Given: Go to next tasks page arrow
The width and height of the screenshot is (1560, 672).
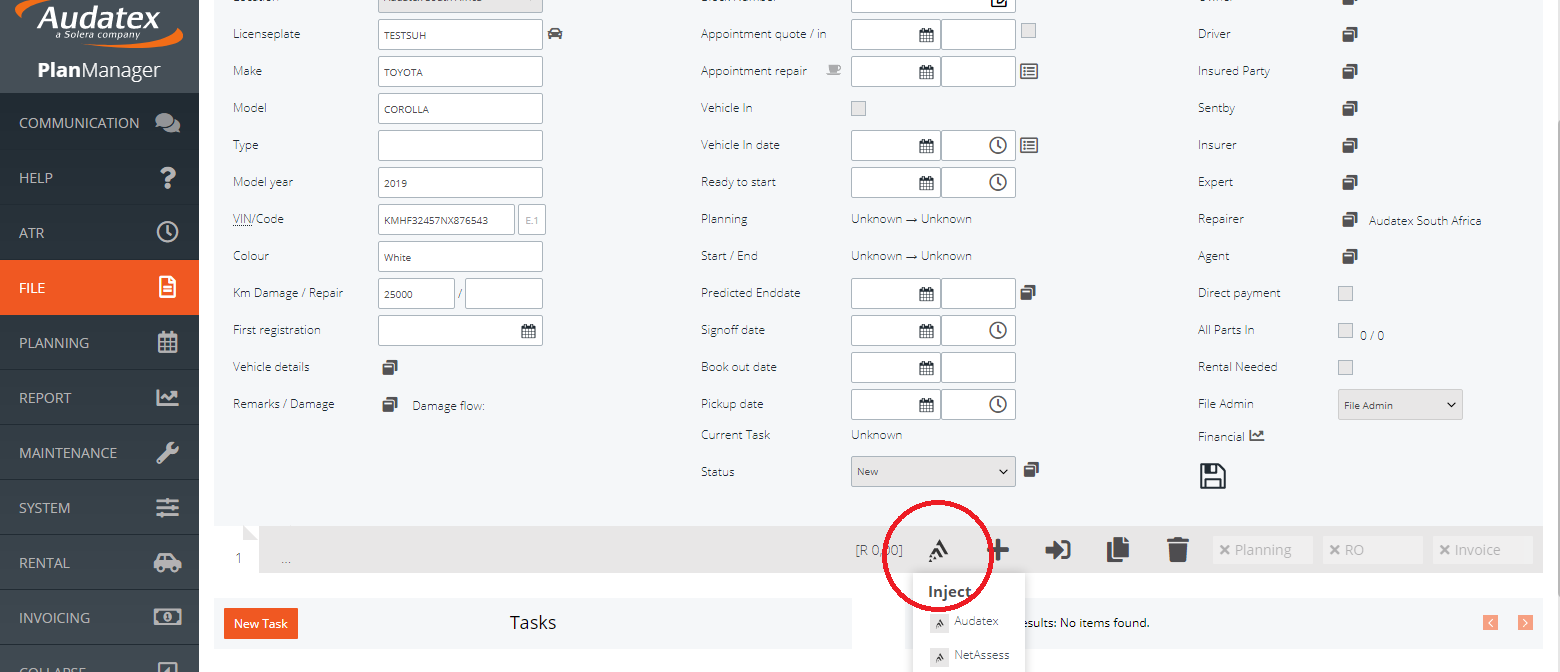Looking at the screenshot, I should (1525, 622).
